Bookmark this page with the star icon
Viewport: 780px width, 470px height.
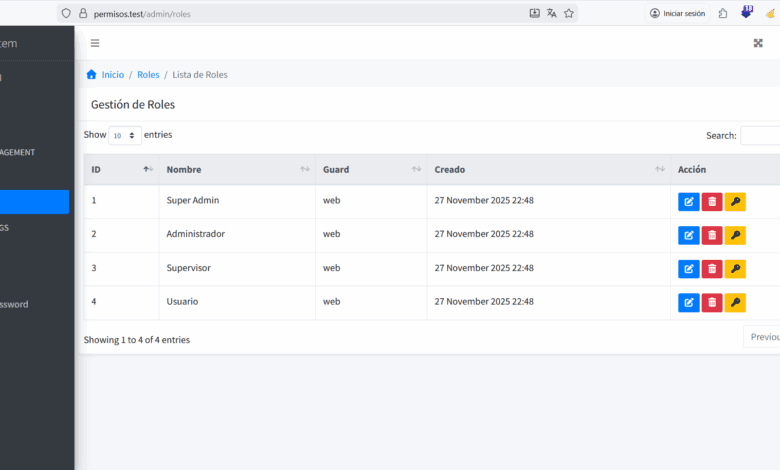pyautogui.click(x=569, y=13)
